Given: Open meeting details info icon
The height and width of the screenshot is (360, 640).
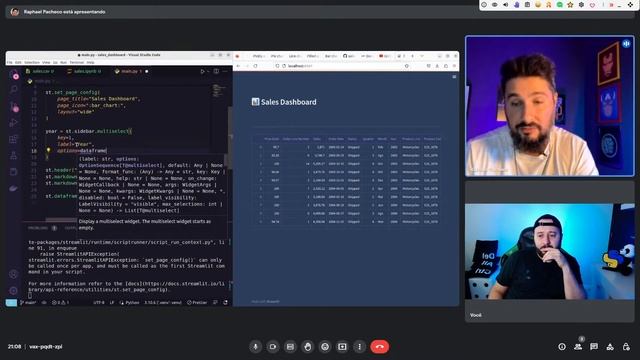Looking at the screenshot, I should pyautogui.click(x=562, y=347).
